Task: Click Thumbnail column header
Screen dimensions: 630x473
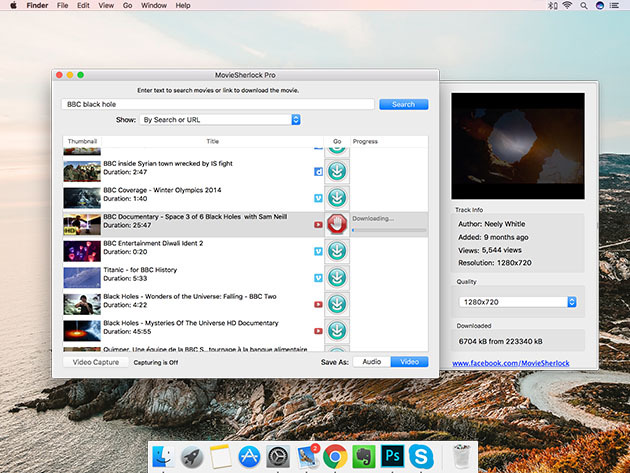Action: click(x=82, y=141)
